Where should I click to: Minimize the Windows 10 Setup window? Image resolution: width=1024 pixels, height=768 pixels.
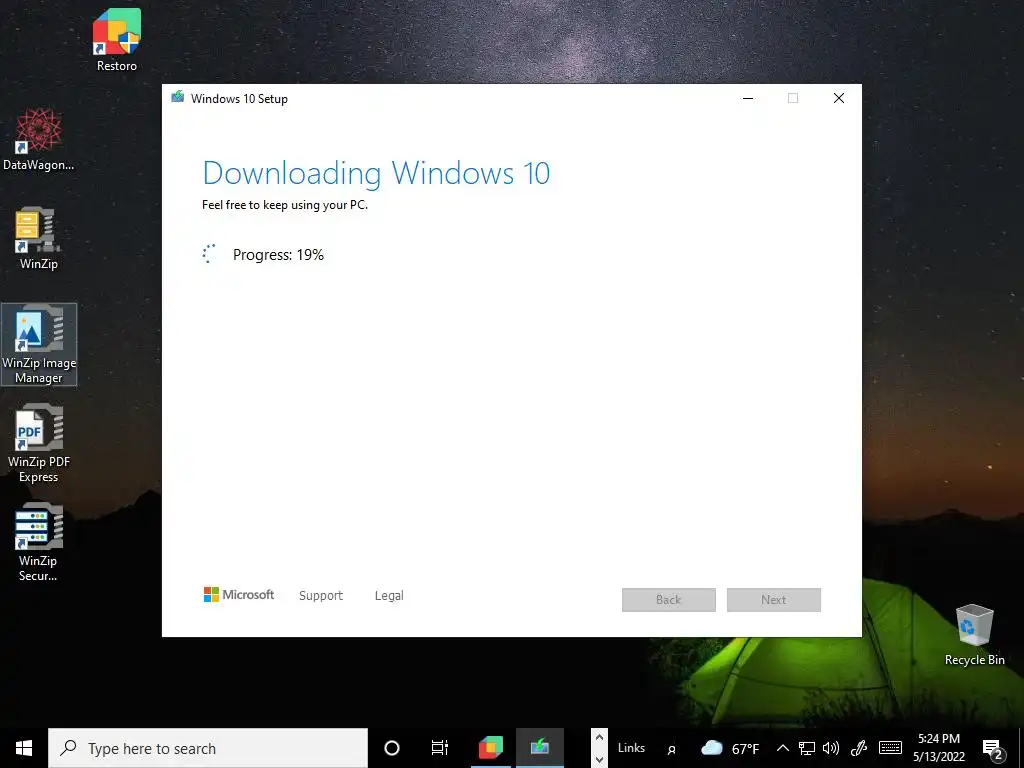(748, 98)
